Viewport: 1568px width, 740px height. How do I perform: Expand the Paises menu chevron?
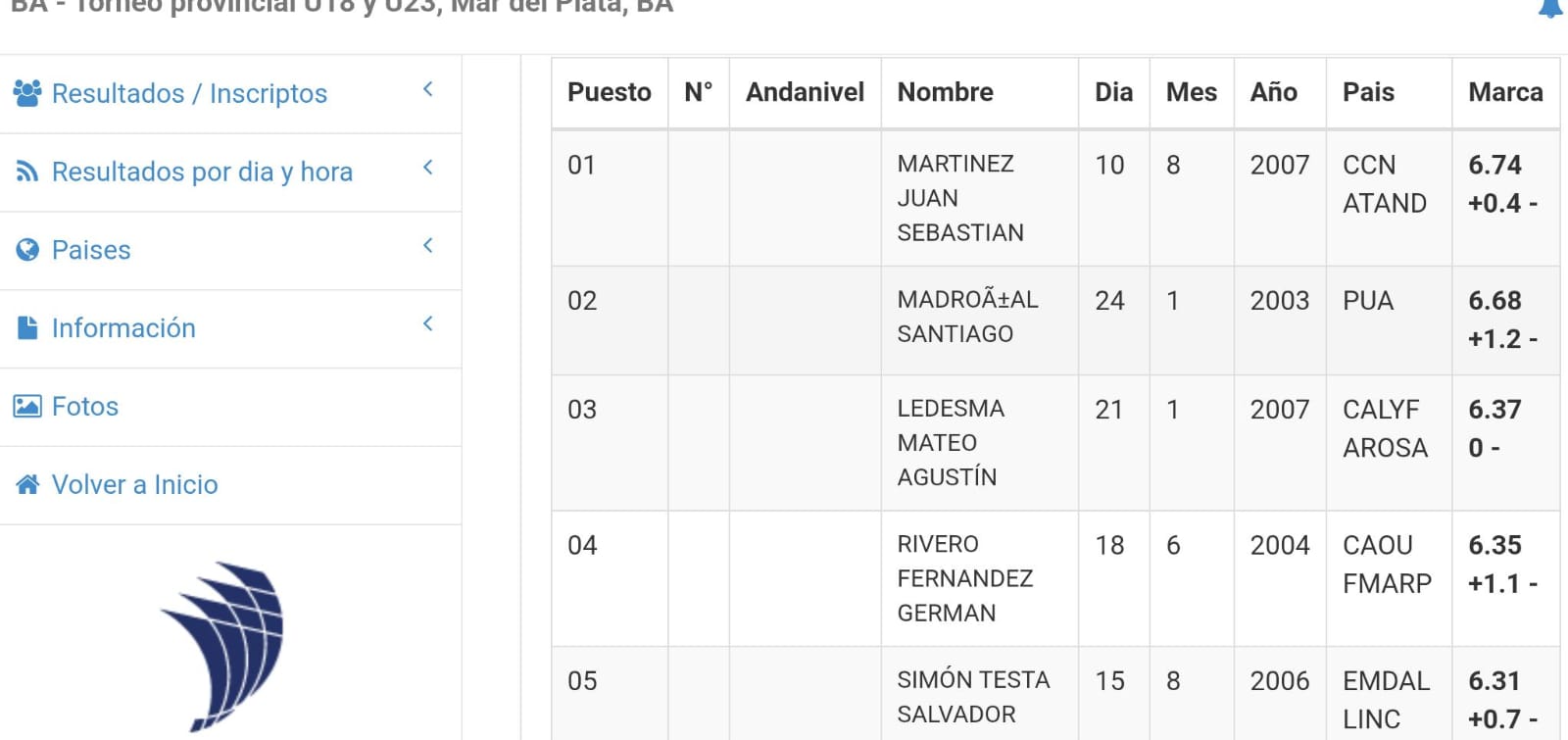[x=428, y=245]
